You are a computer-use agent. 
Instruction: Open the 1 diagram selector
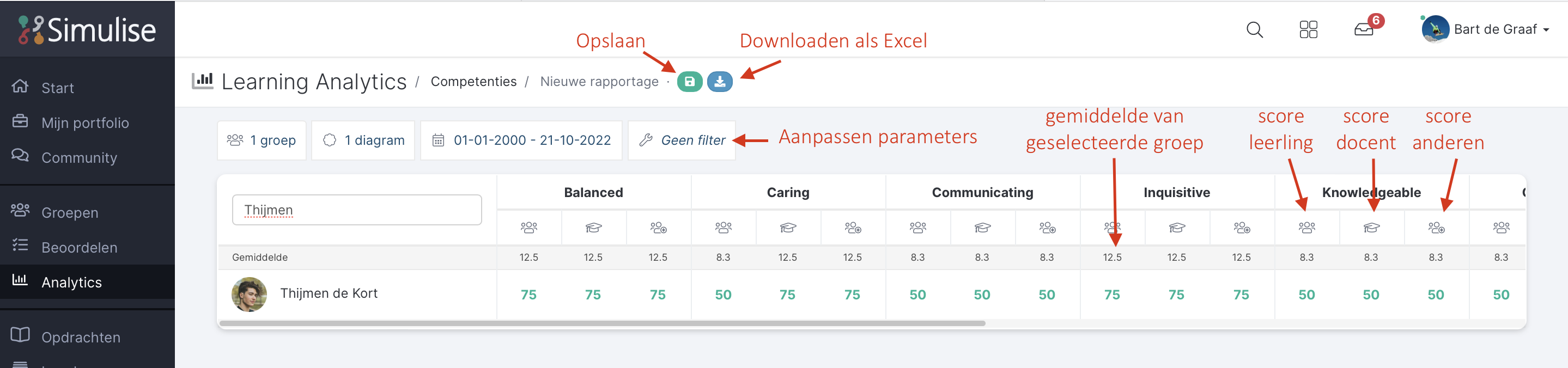(x=363, y=140)
